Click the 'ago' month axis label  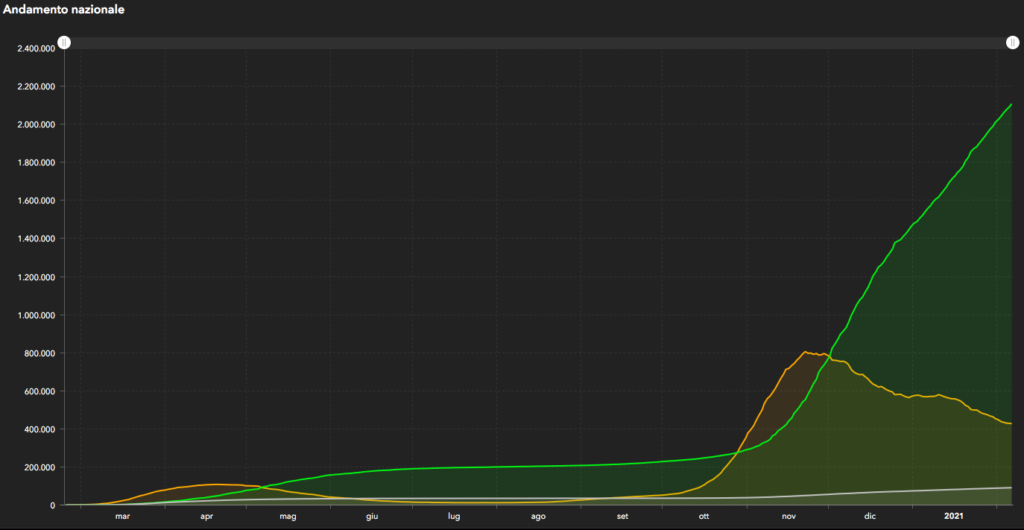click(x=538, y=516)
